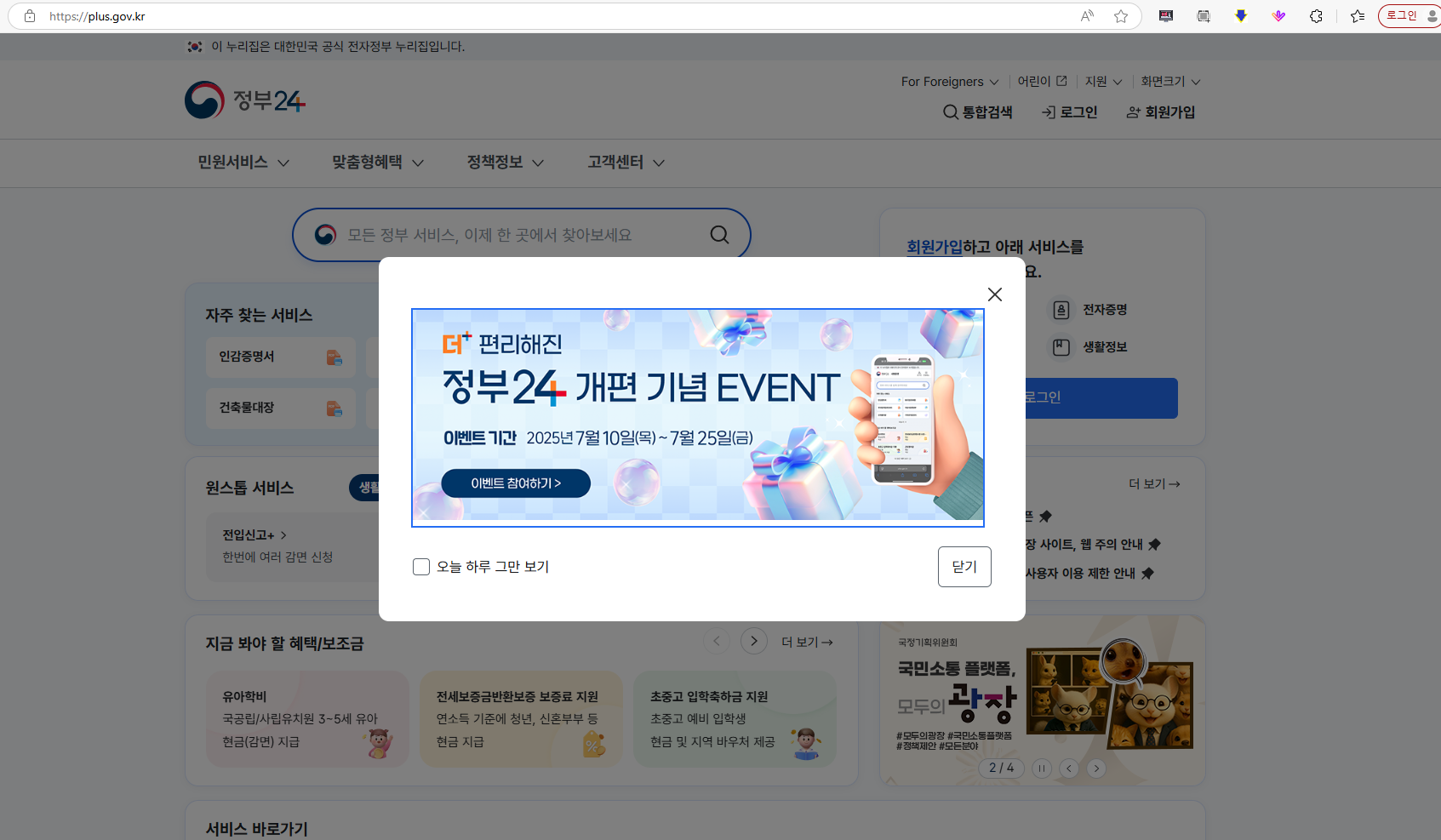The width and height of the screenshot is (1441, 840).
Task: Open the 정책정보 menu
Action: [506, 163]
